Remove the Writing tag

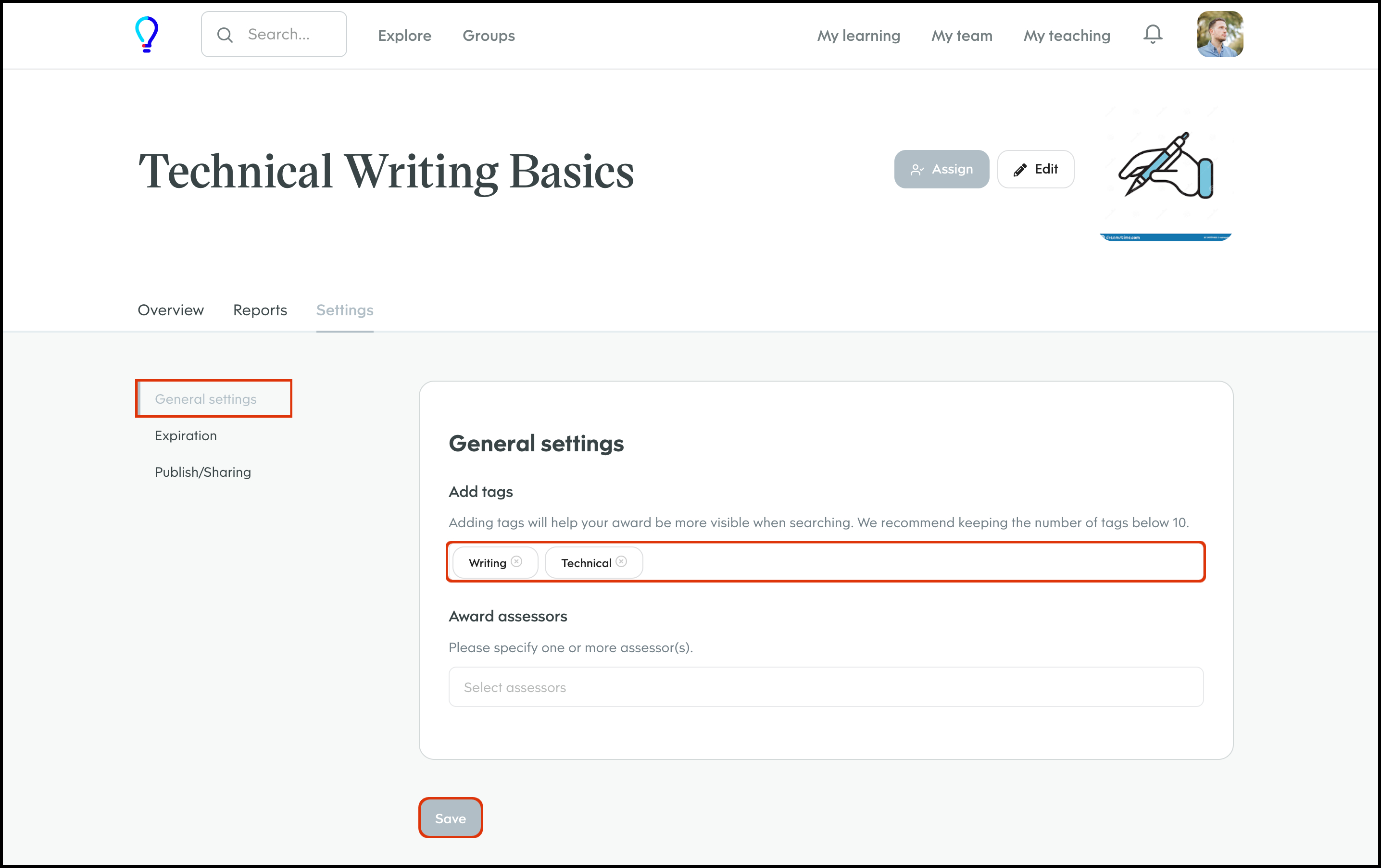pyautogui.click(x=517, y=561)
